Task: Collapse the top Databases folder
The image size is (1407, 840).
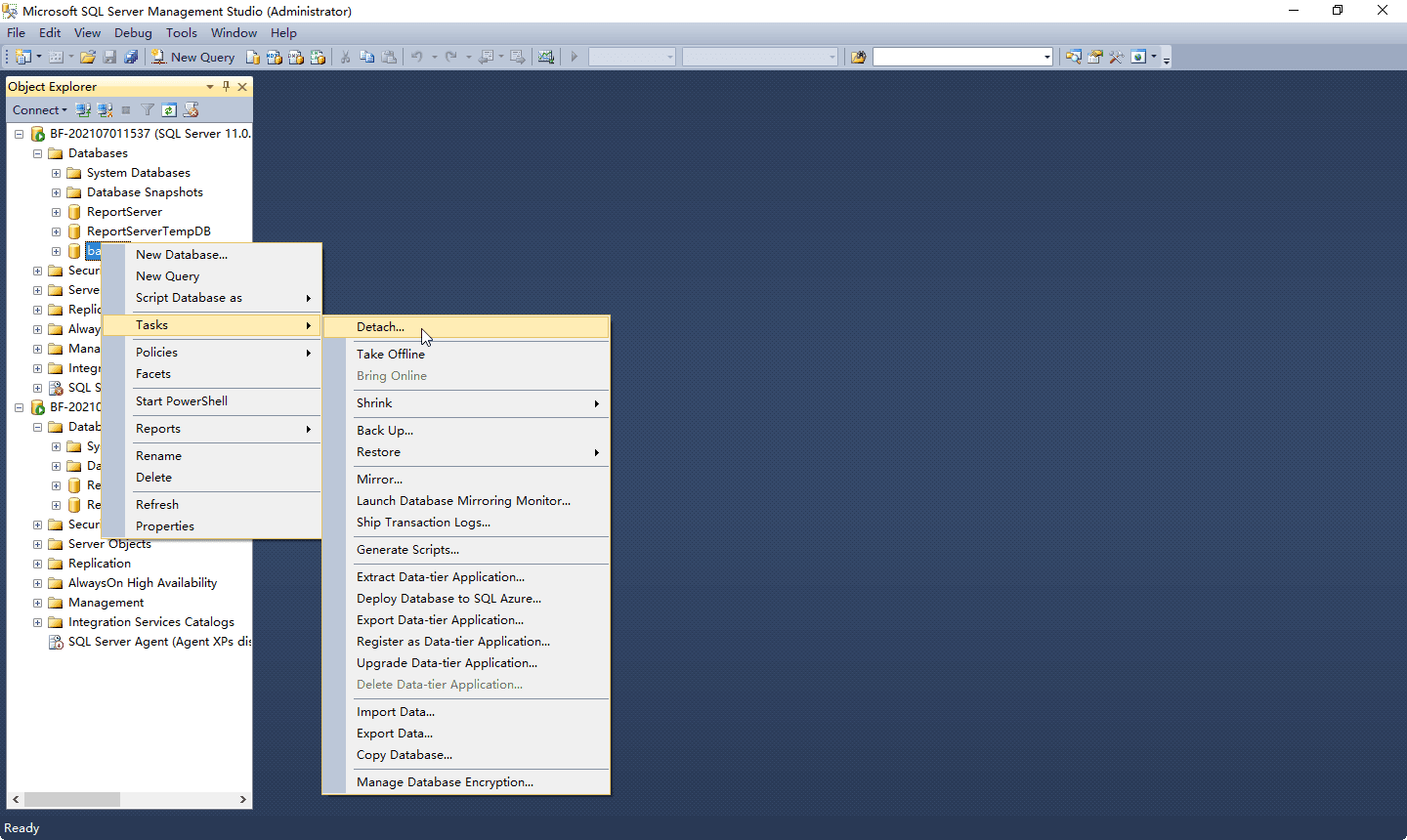Action: pos(37,153)
